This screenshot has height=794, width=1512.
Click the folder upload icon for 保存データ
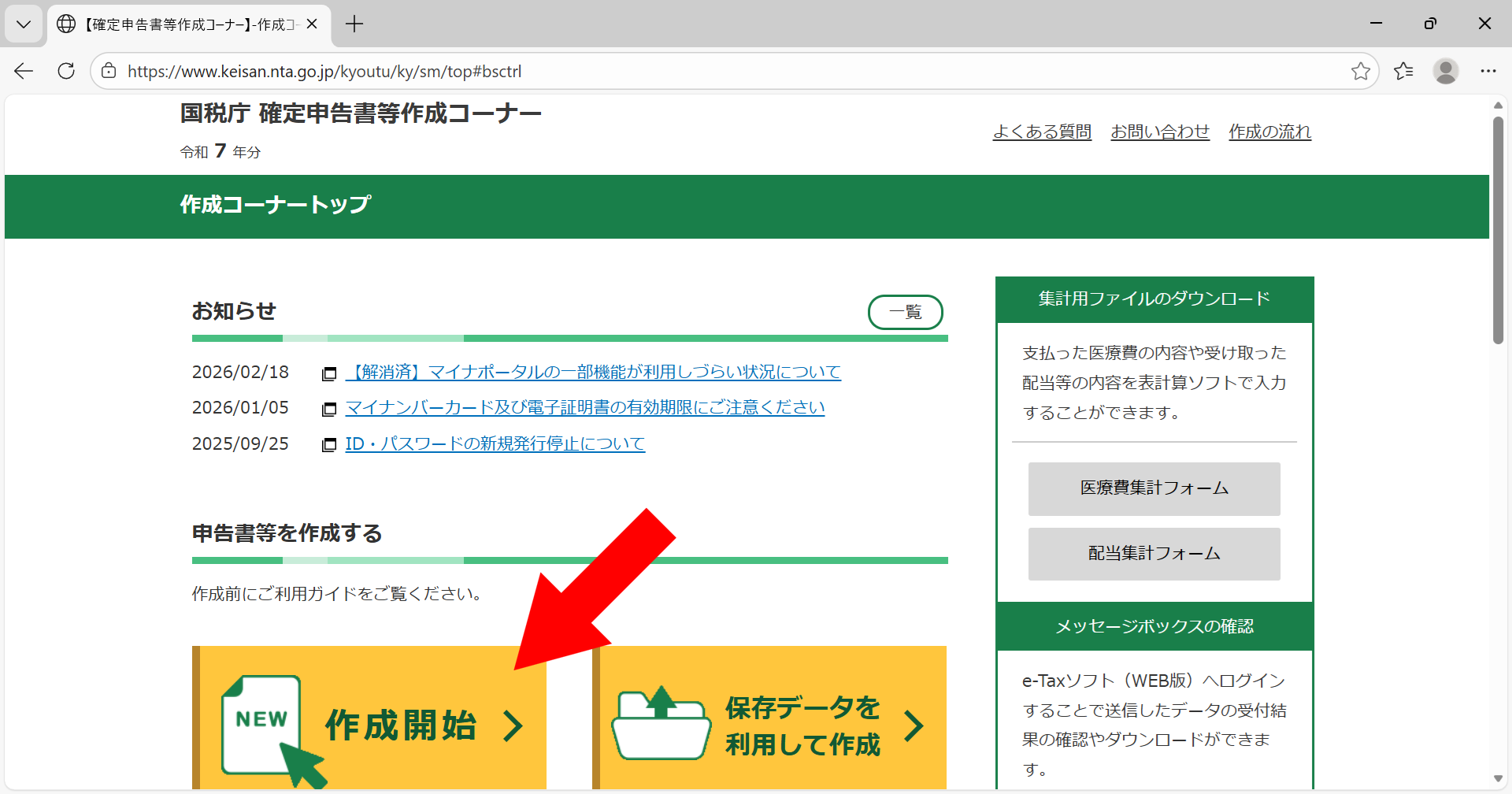[661, 723]
